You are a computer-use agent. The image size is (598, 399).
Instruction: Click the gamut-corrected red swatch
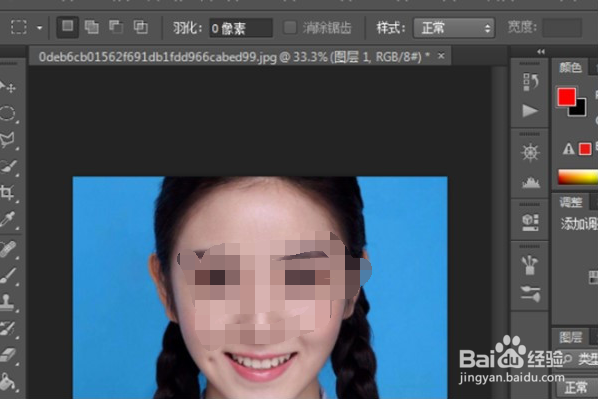[x=585, y=148]
